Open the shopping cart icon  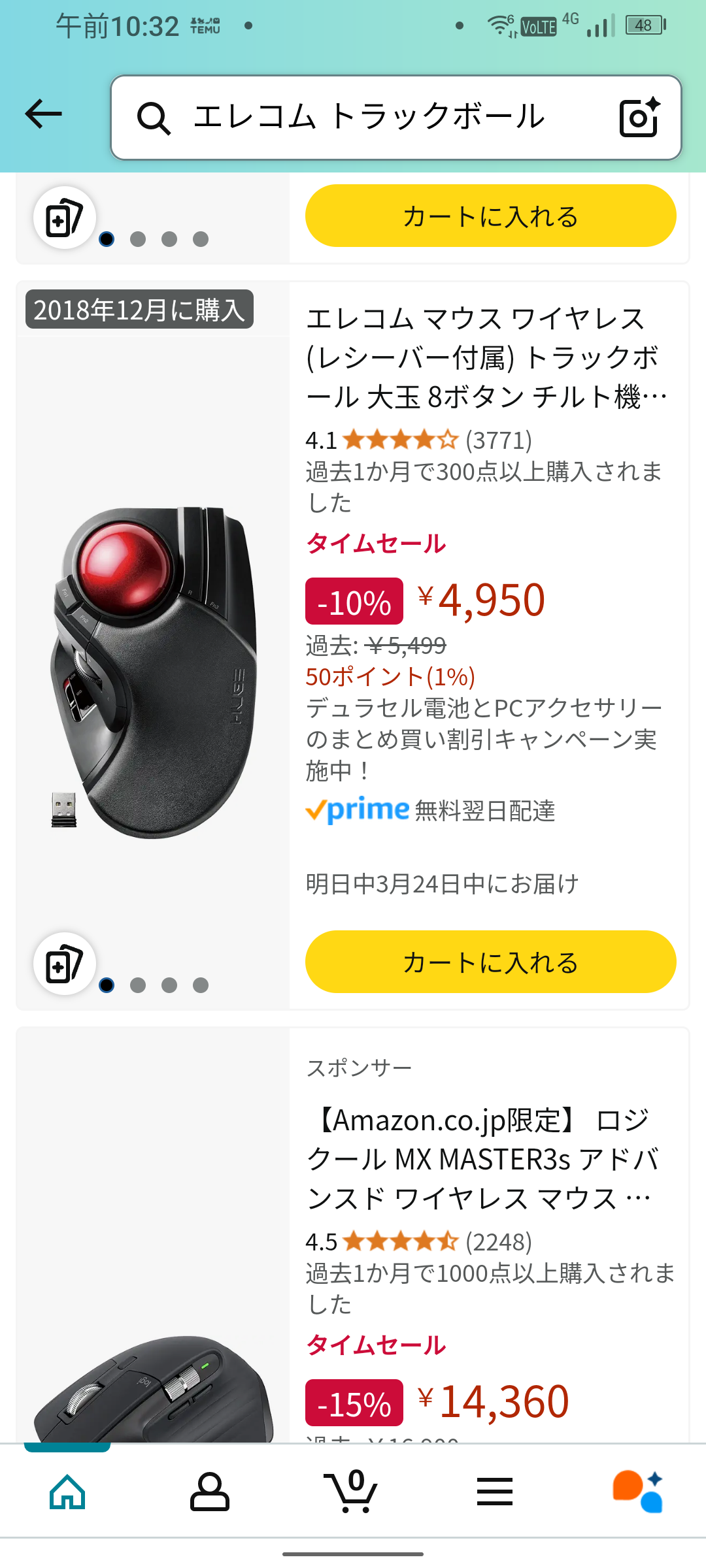[x=351, y=1491]
